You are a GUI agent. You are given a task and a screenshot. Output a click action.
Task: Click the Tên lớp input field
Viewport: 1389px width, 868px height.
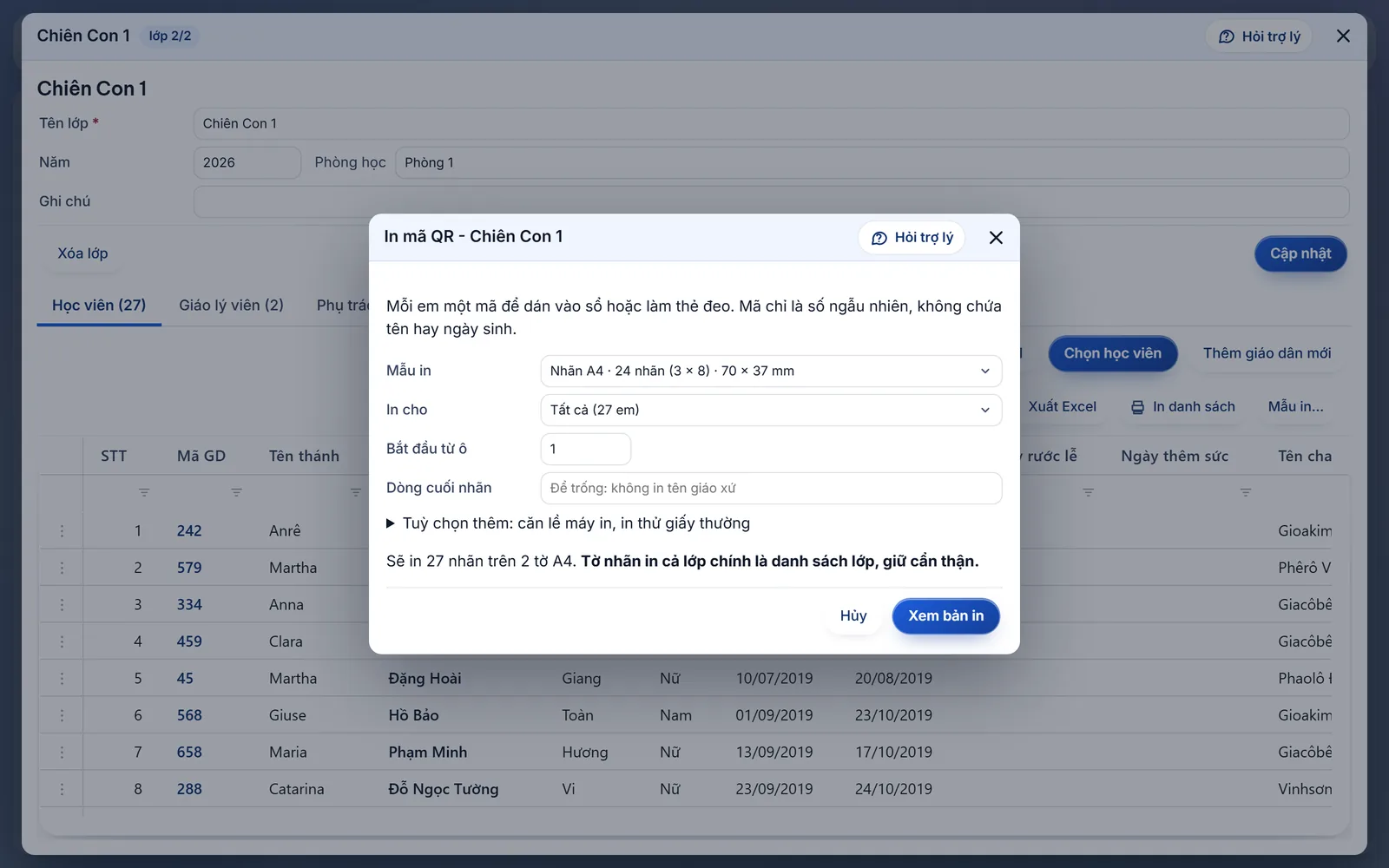click(771, 123)
